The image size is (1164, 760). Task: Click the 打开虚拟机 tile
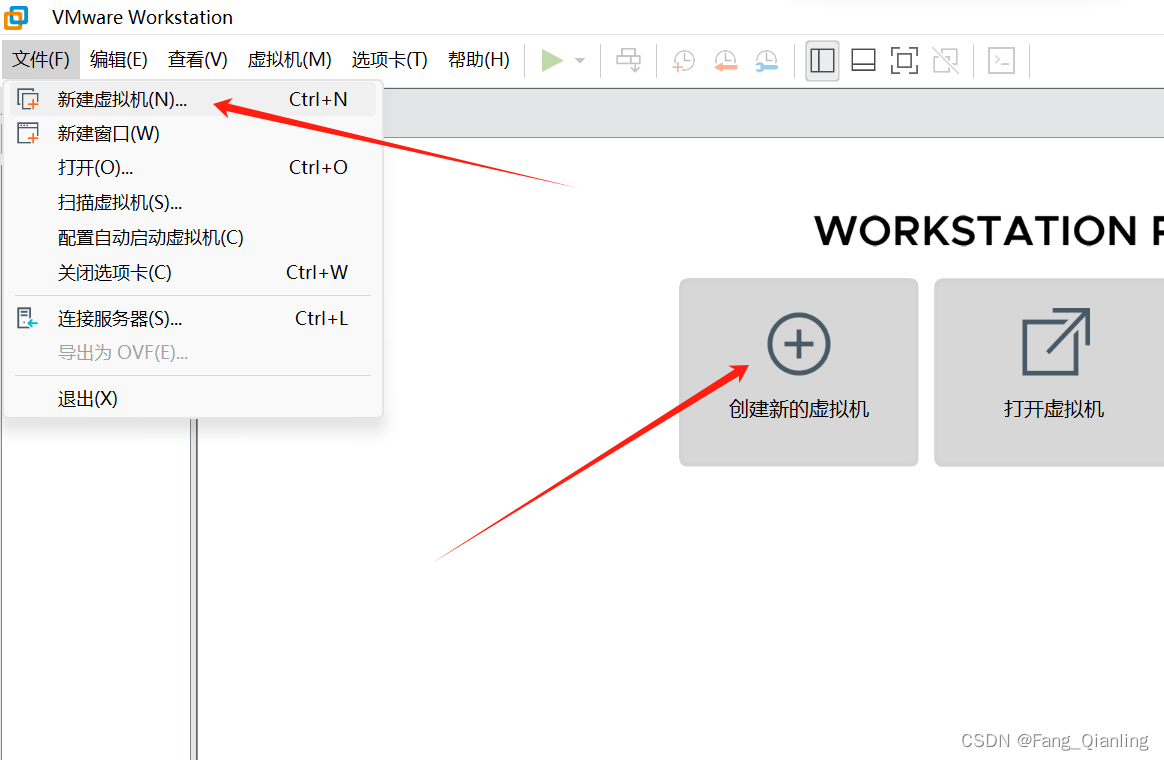click(x=1049, y=373)
